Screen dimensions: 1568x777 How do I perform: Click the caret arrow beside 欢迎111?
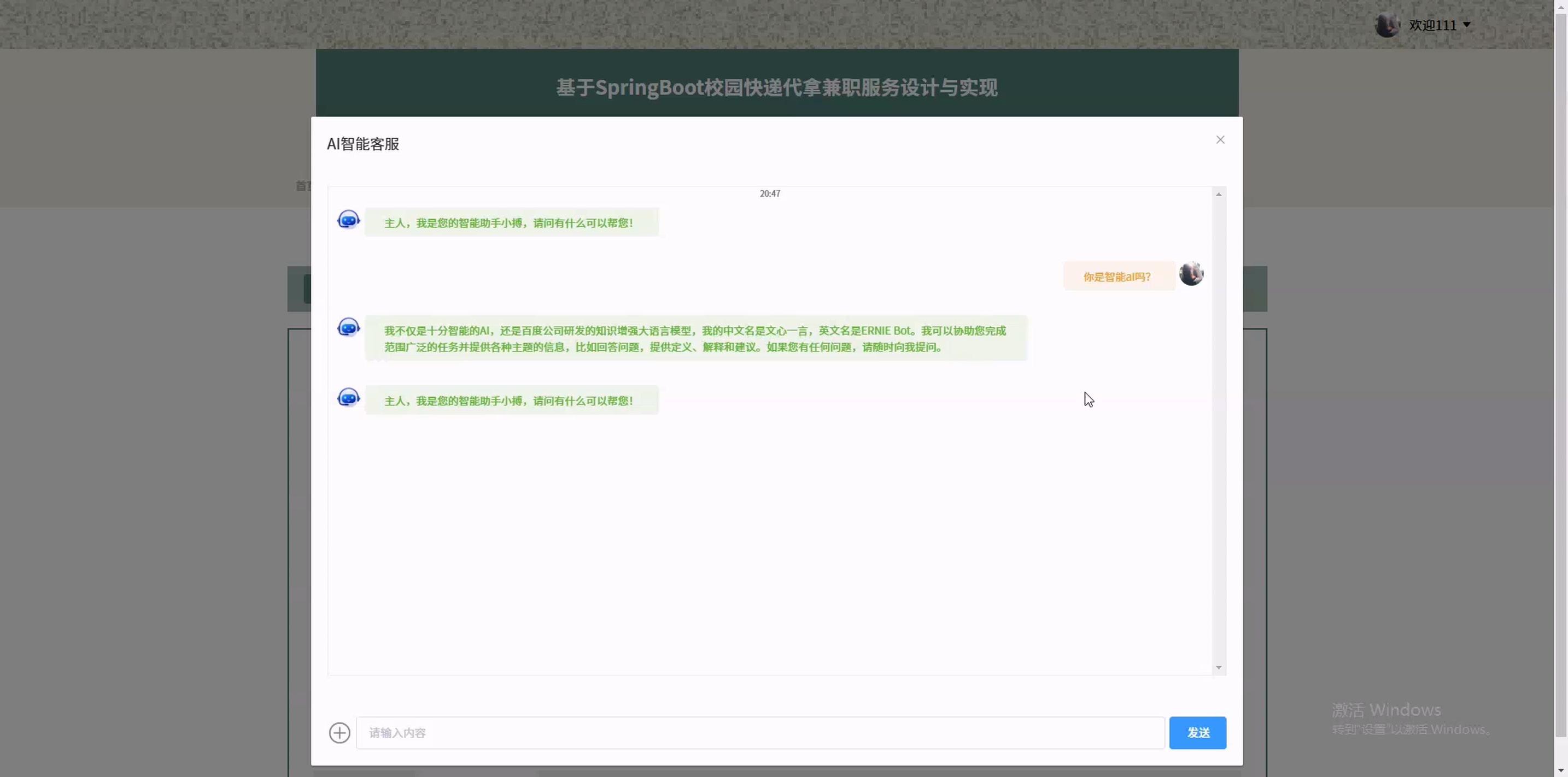[1467, 25]
